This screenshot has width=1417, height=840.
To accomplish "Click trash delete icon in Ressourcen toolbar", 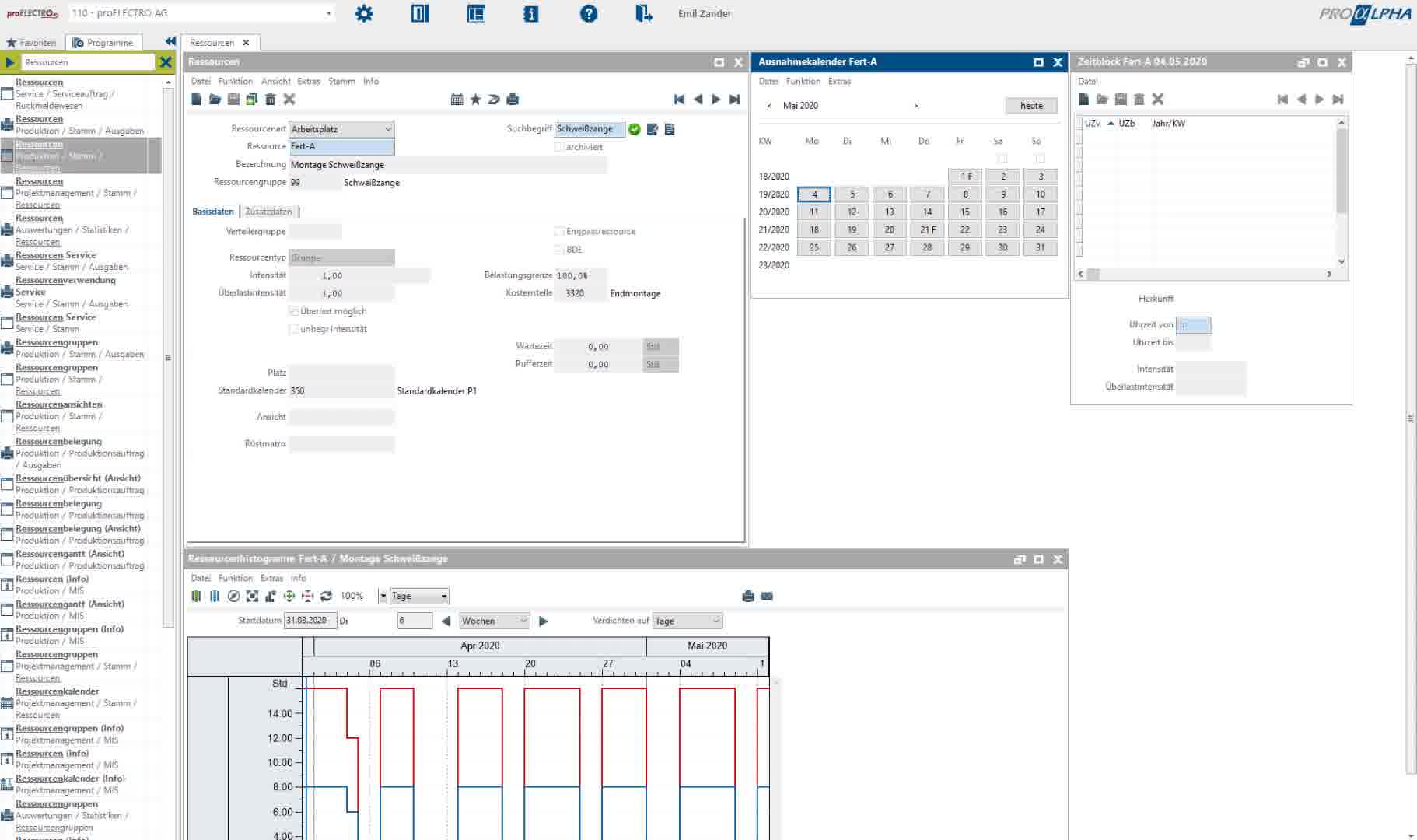I will pyautogui.click(x=271, y=100).
